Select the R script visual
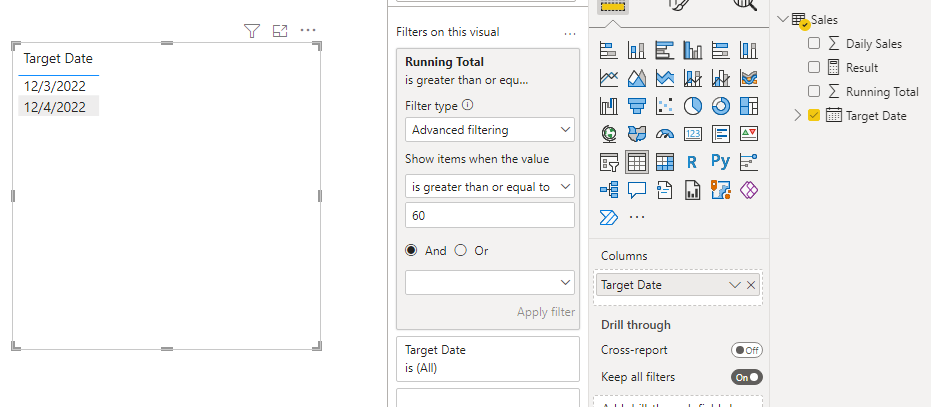This screenshot has height=407, width=931. pyautogui.click(x=692, y=162)
